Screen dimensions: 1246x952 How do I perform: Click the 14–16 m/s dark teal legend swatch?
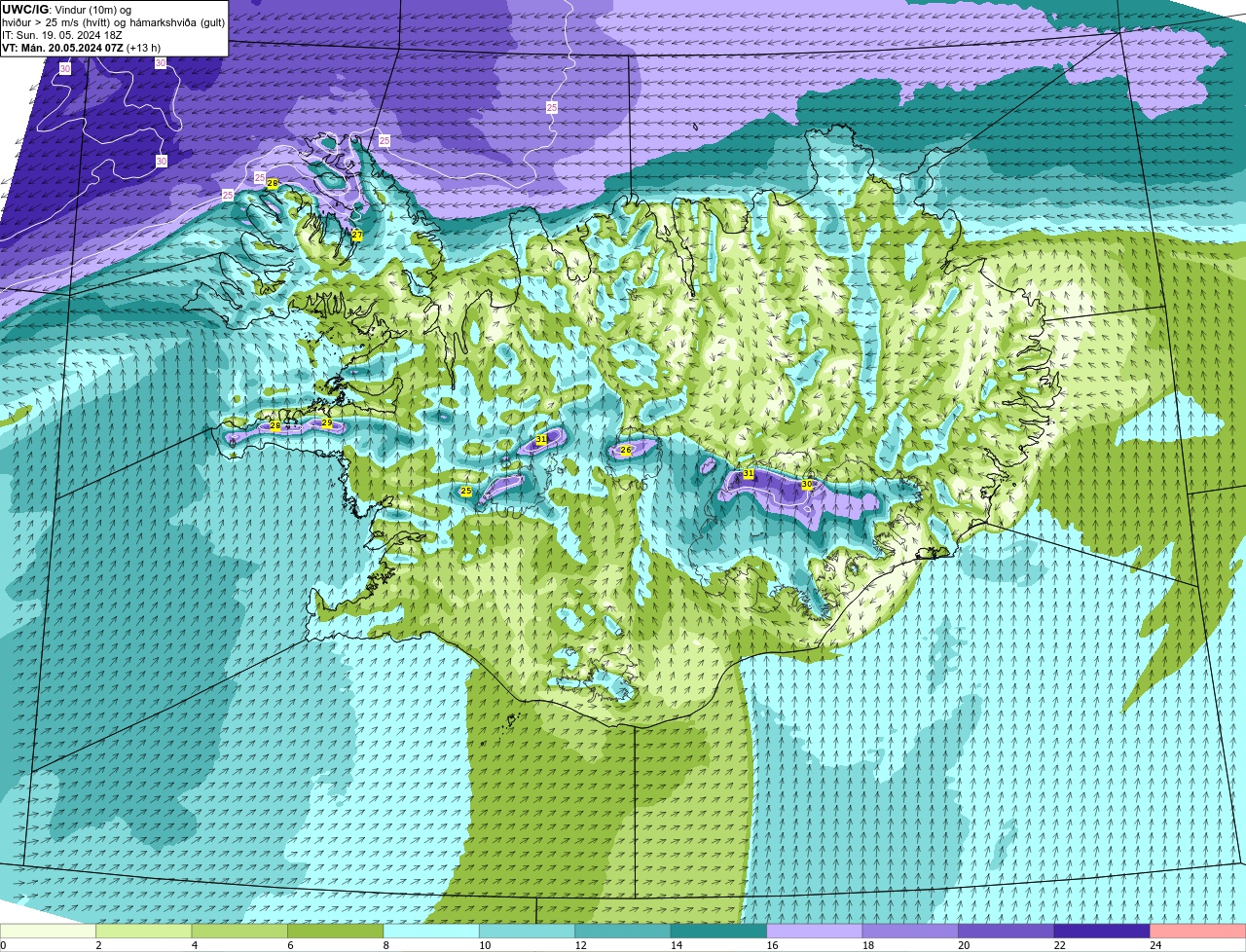[x=718, y=931]
